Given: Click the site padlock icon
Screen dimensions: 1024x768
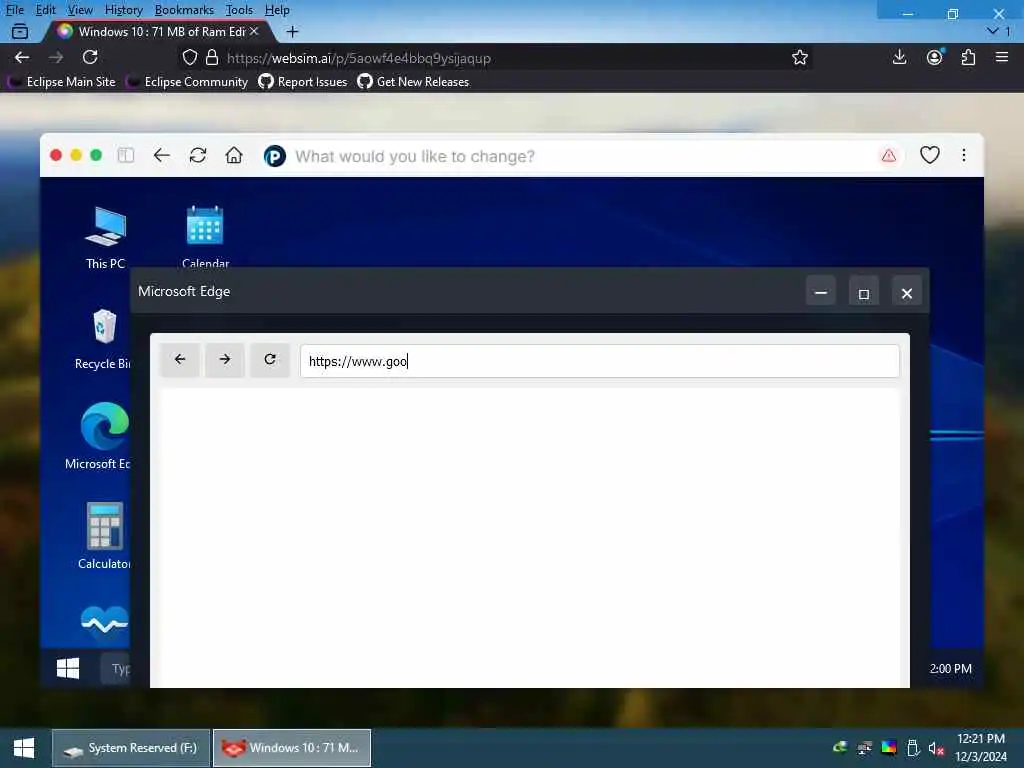Looking at the screenshot, I should coord(212,57).
